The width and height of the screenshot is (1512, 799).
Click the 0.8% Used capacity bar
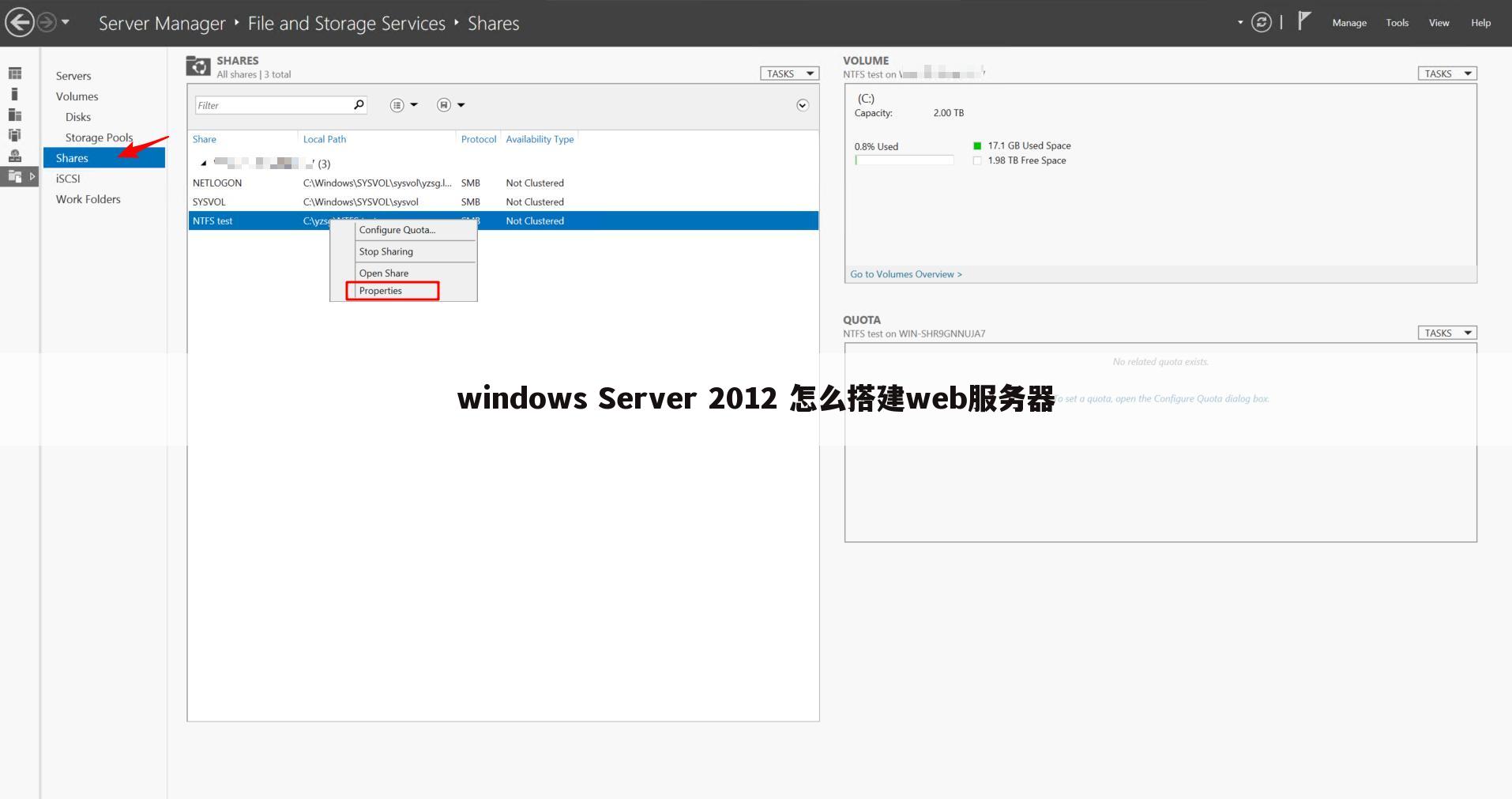point(904,160)
